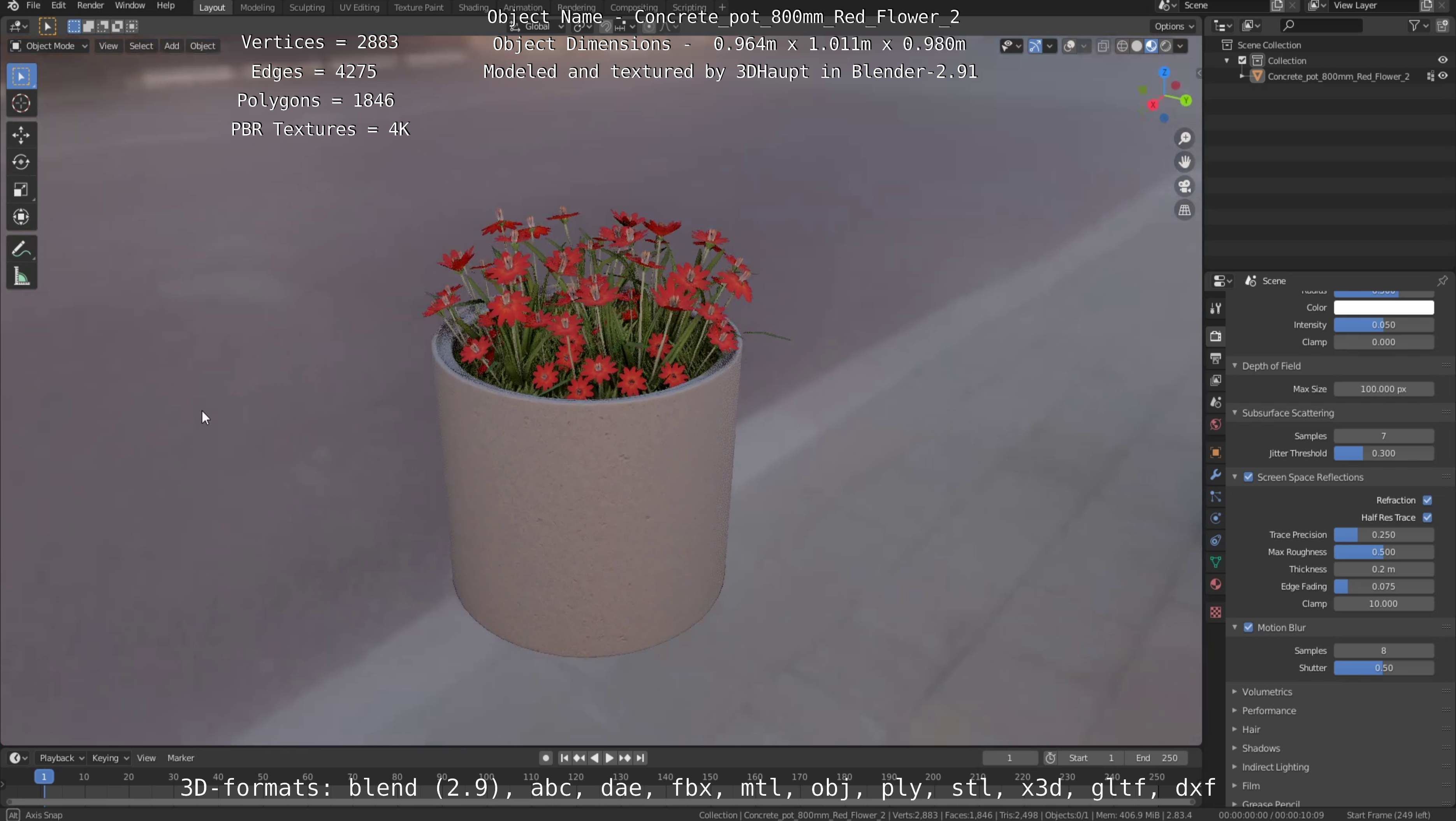Open the File menu
Viewport: 1456px width, 821px height.
33,6
